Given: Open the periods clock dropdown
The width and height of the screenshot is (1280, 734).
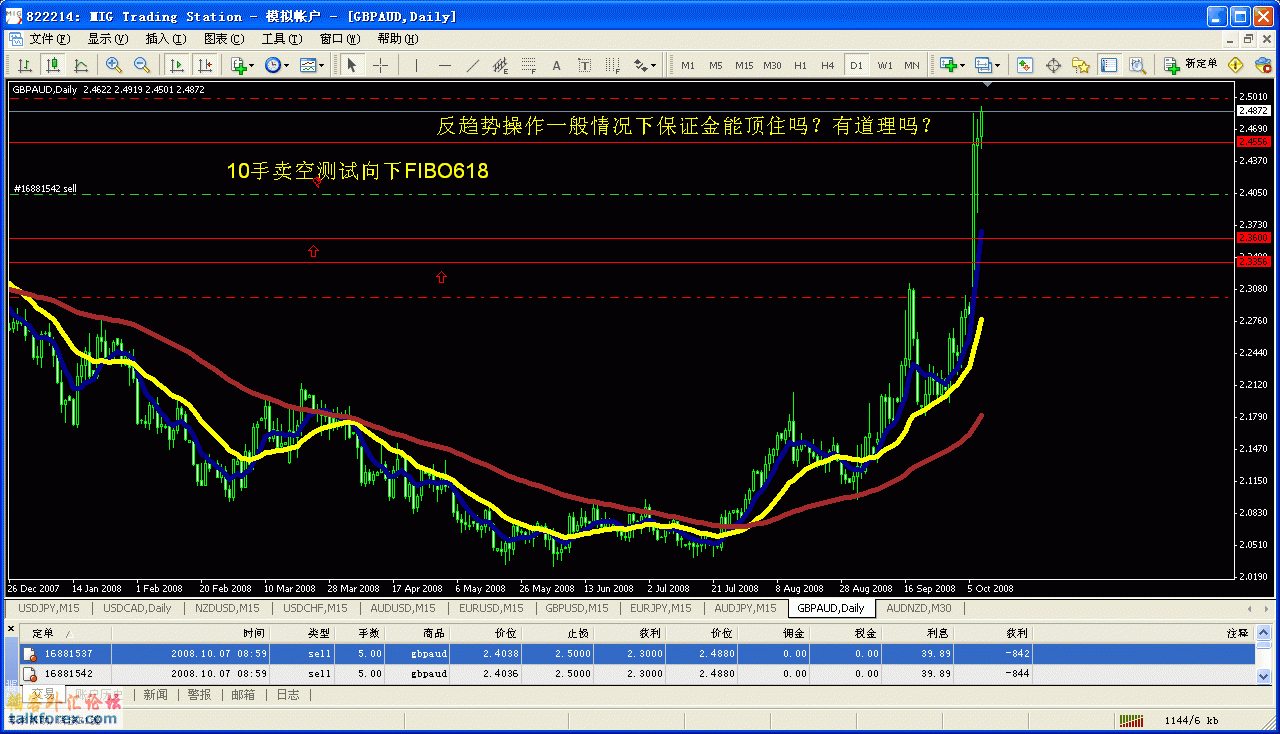Looking at the screenshot, I should [x=277, y=65].
